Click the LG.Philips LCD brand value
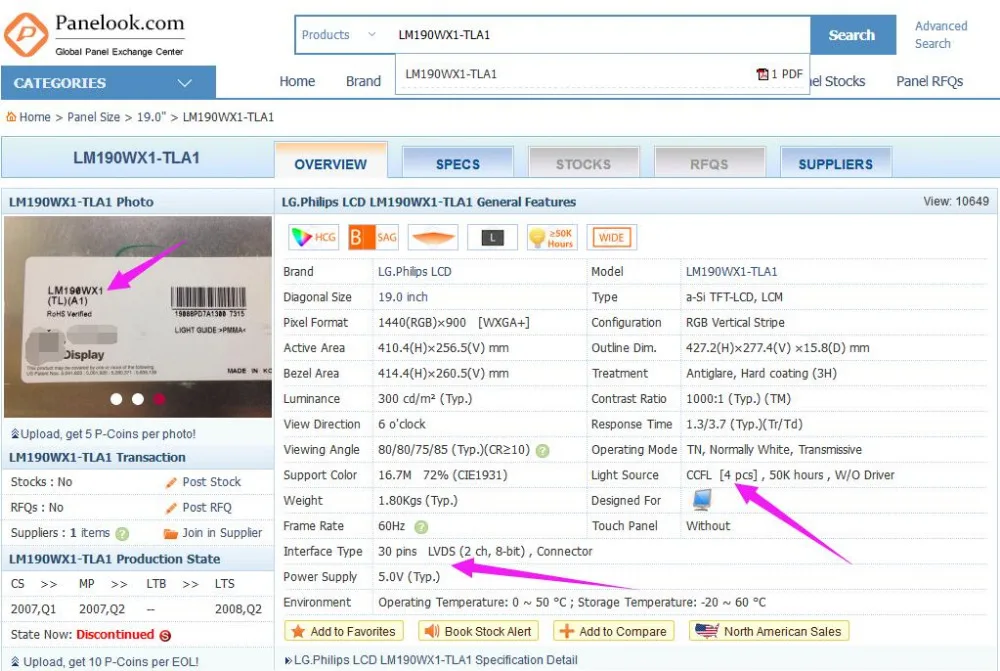 415,272
